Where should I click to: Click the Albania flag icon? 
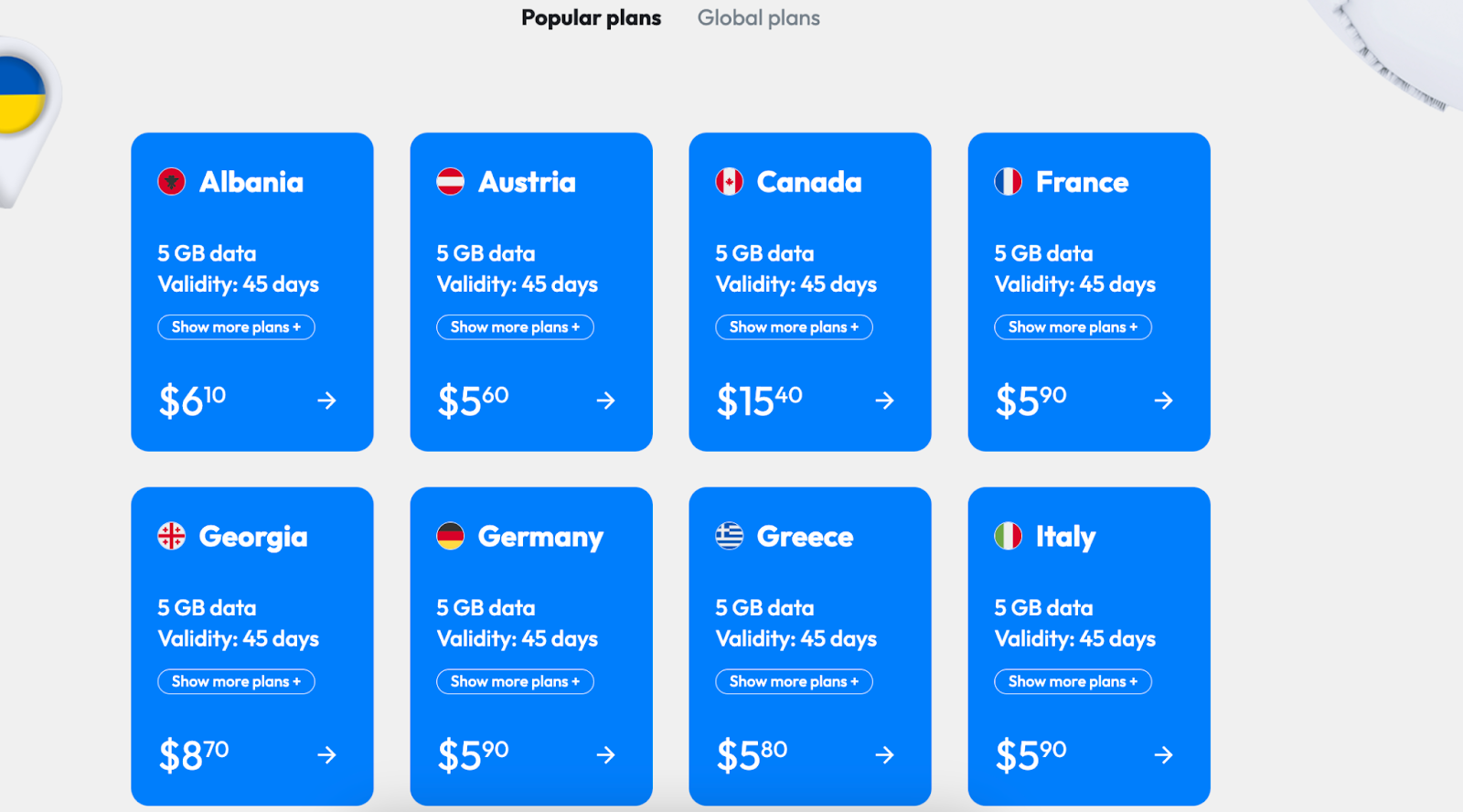click(172, 181)
